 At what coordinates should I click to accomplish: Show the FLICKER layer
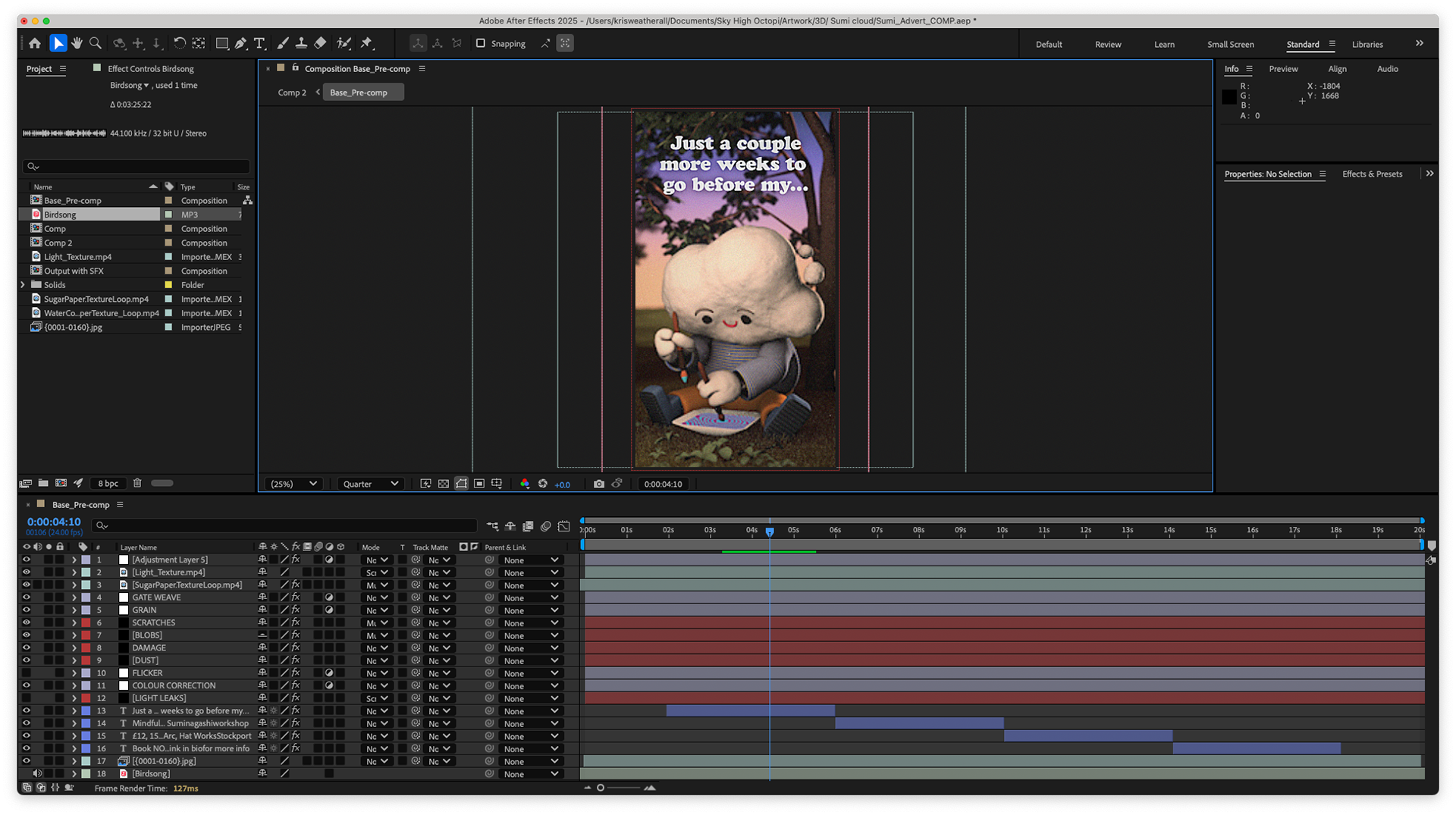[27, 673]
